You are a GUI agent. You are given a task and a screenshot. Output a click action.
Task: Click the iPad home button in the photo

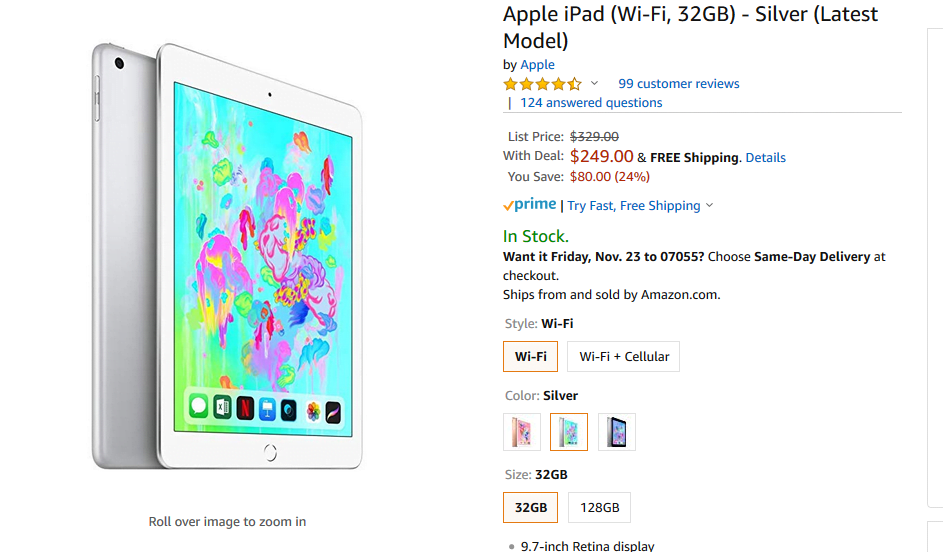pyautogui.click(x=269, y=452)
